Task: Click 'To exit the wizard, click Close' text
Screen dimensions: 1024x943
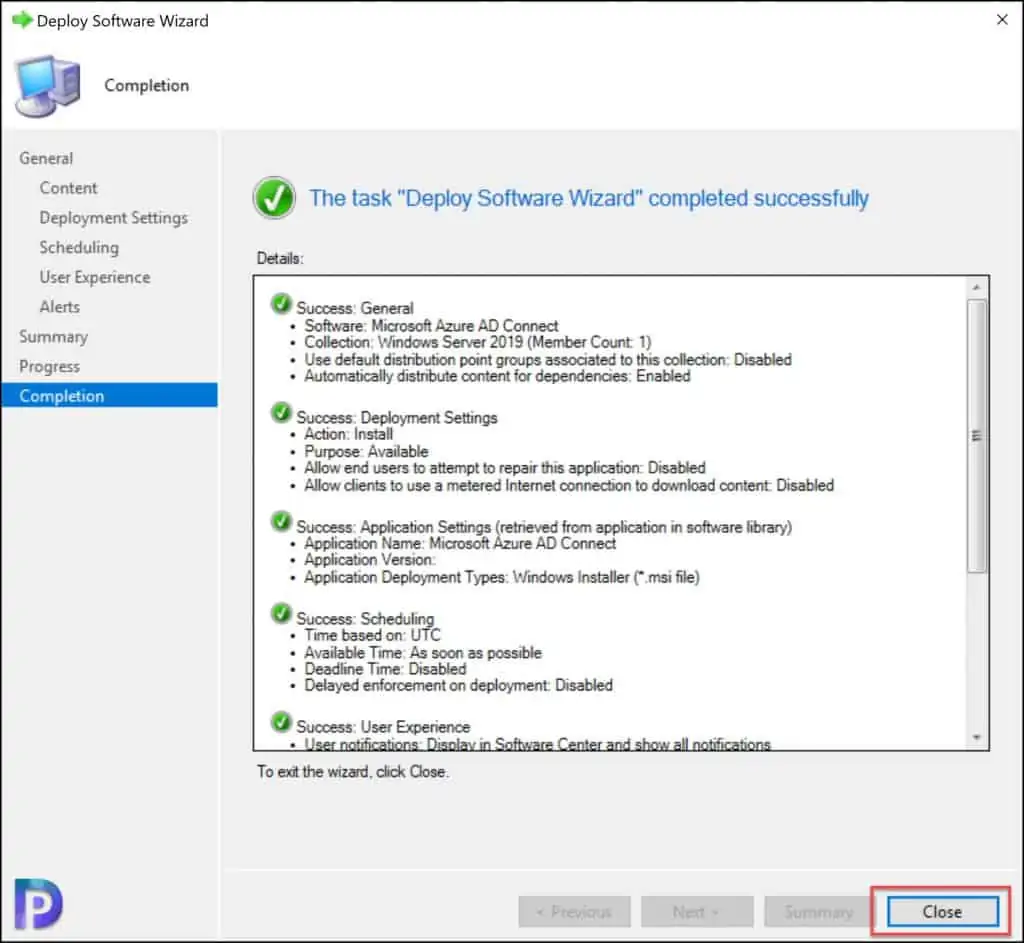Action: (353, 771)
